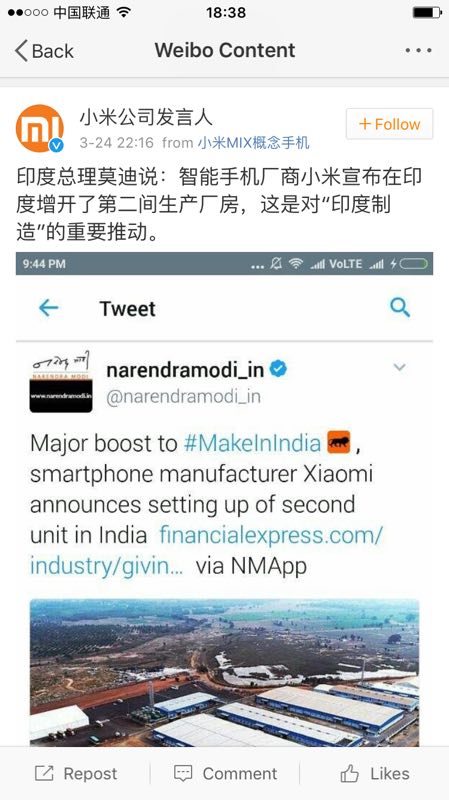Open the three-dot more options menu

coord(418,51)
